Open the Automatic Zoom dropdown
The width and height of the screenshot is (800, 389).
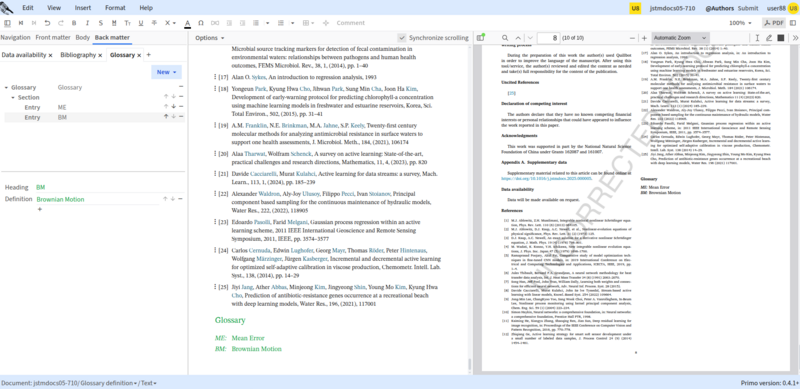pos(681,38)
